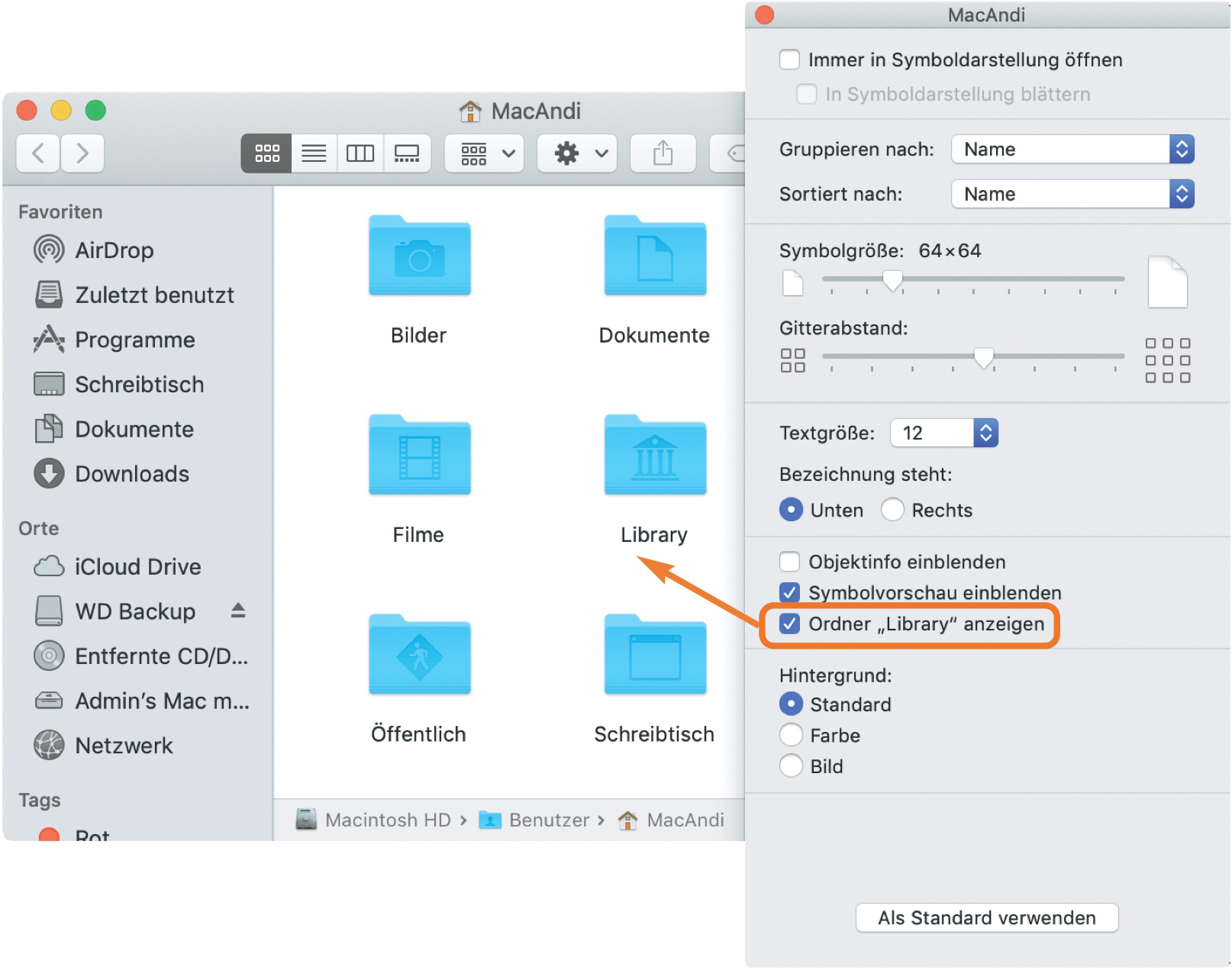Open the Sortiert nach dropdown
The image size is (1232, 970).
click(1072, 194)
